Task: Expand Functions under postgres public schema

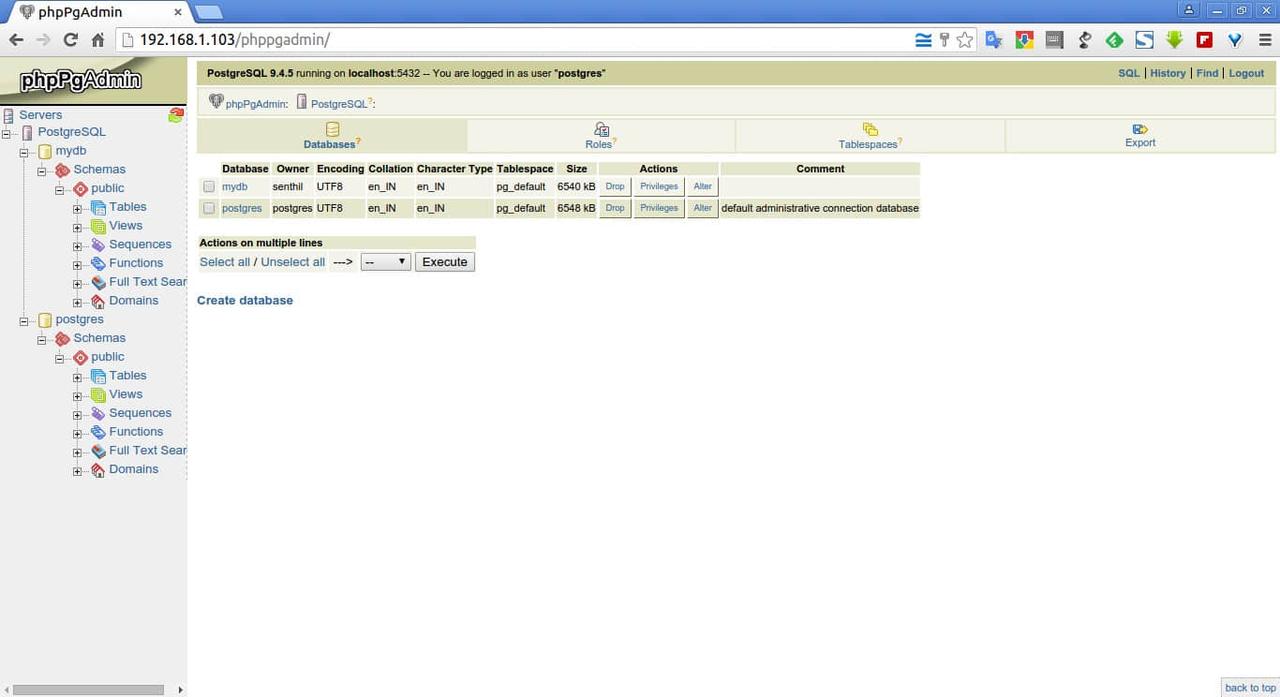Action: 78,433
